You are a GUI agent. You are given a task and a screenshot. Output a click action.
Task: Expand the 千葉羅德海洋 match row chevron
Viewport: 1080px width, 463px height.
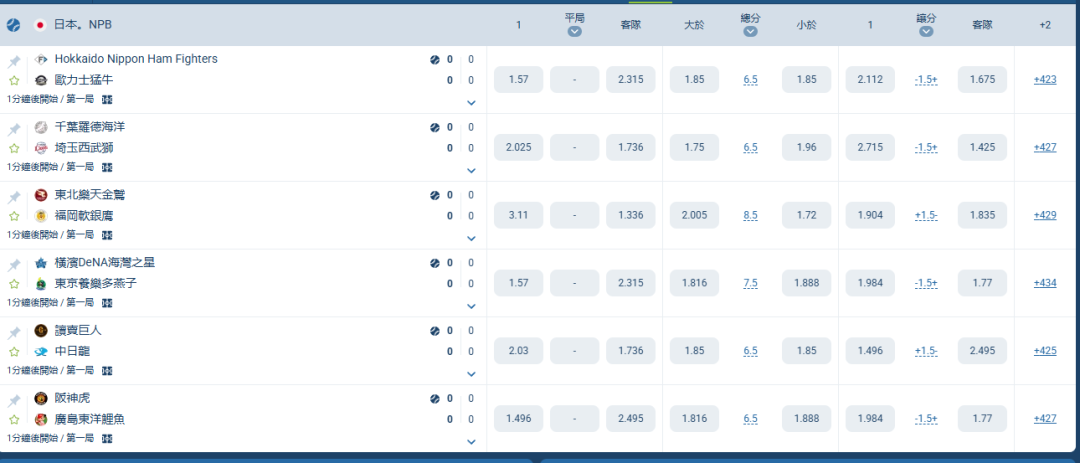(471, 170)
